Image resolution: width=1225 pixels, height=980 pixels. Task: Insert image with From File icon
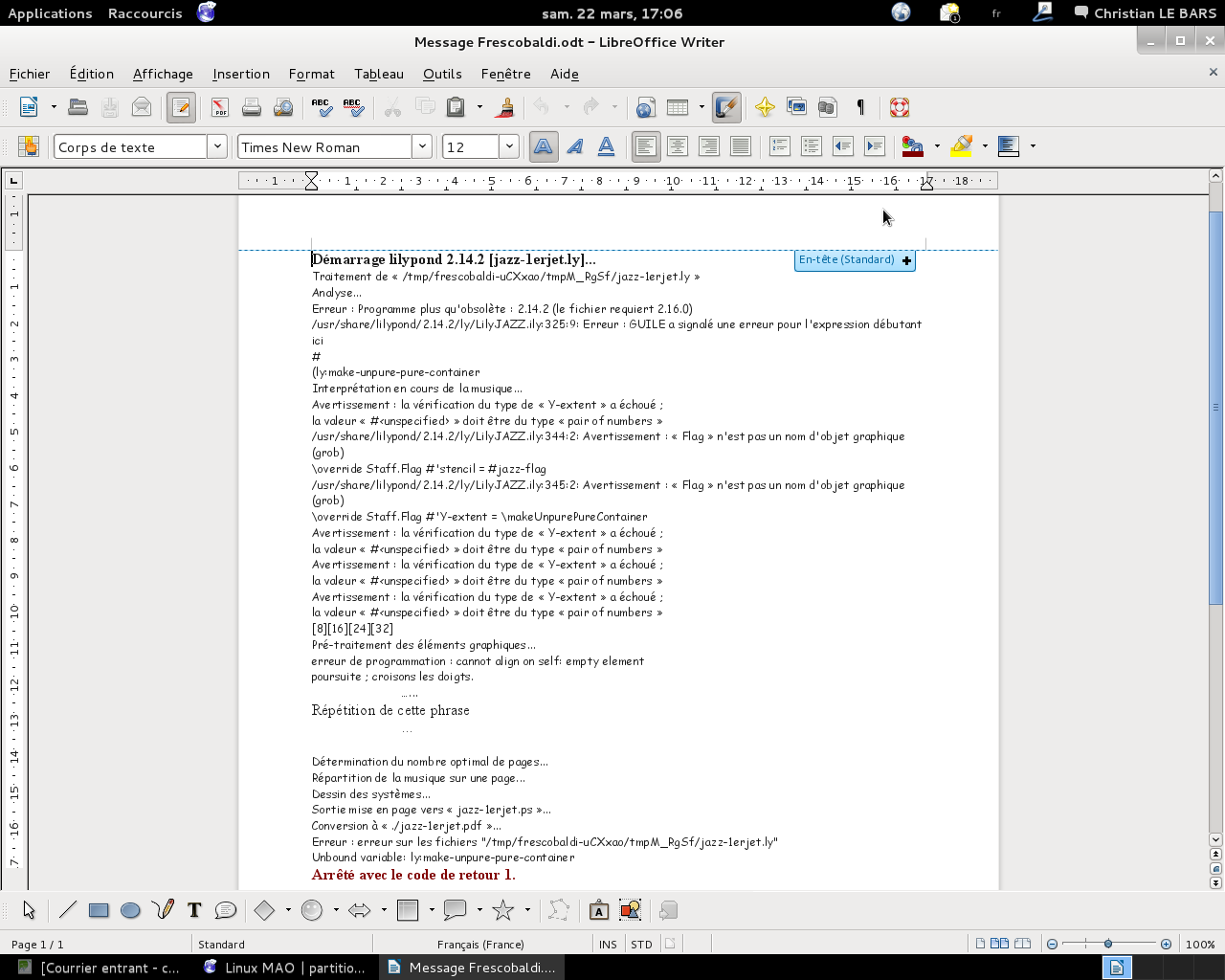point(630,910)
